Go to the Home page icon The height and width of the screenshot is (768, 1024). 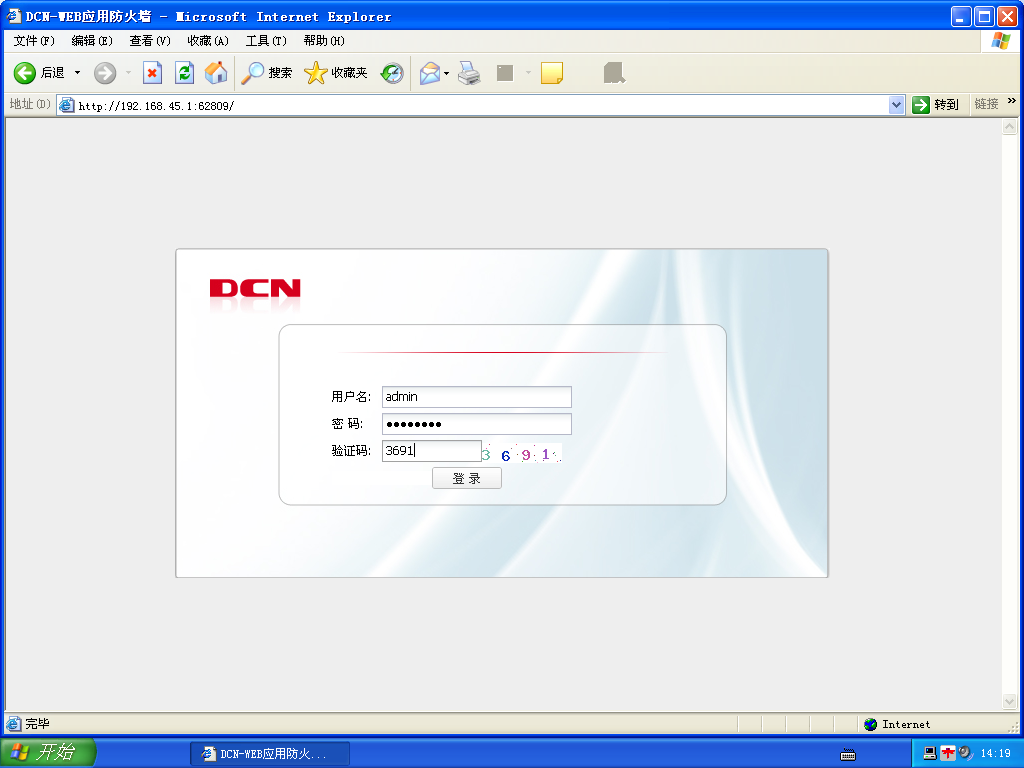(x=216, y=72)
